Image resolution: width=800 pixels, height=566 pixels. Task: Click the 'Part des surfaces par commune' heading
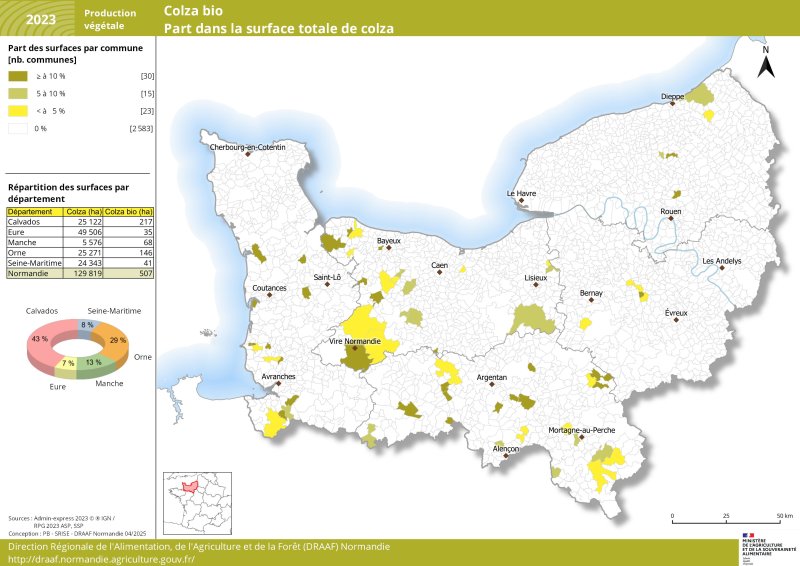[x=76, y=54]
